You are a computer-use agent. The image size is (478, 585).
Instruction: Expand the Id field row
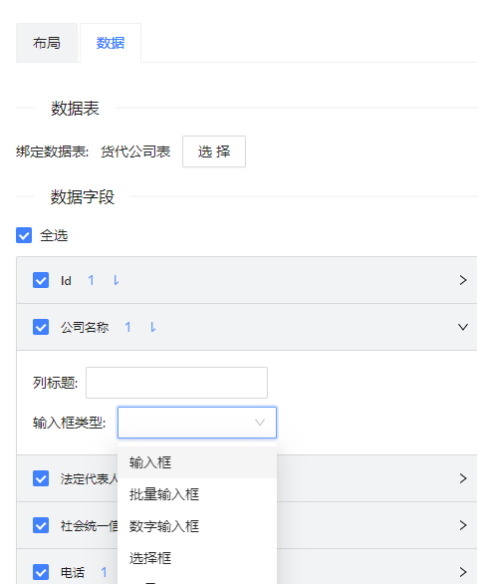tap(463, 280)
